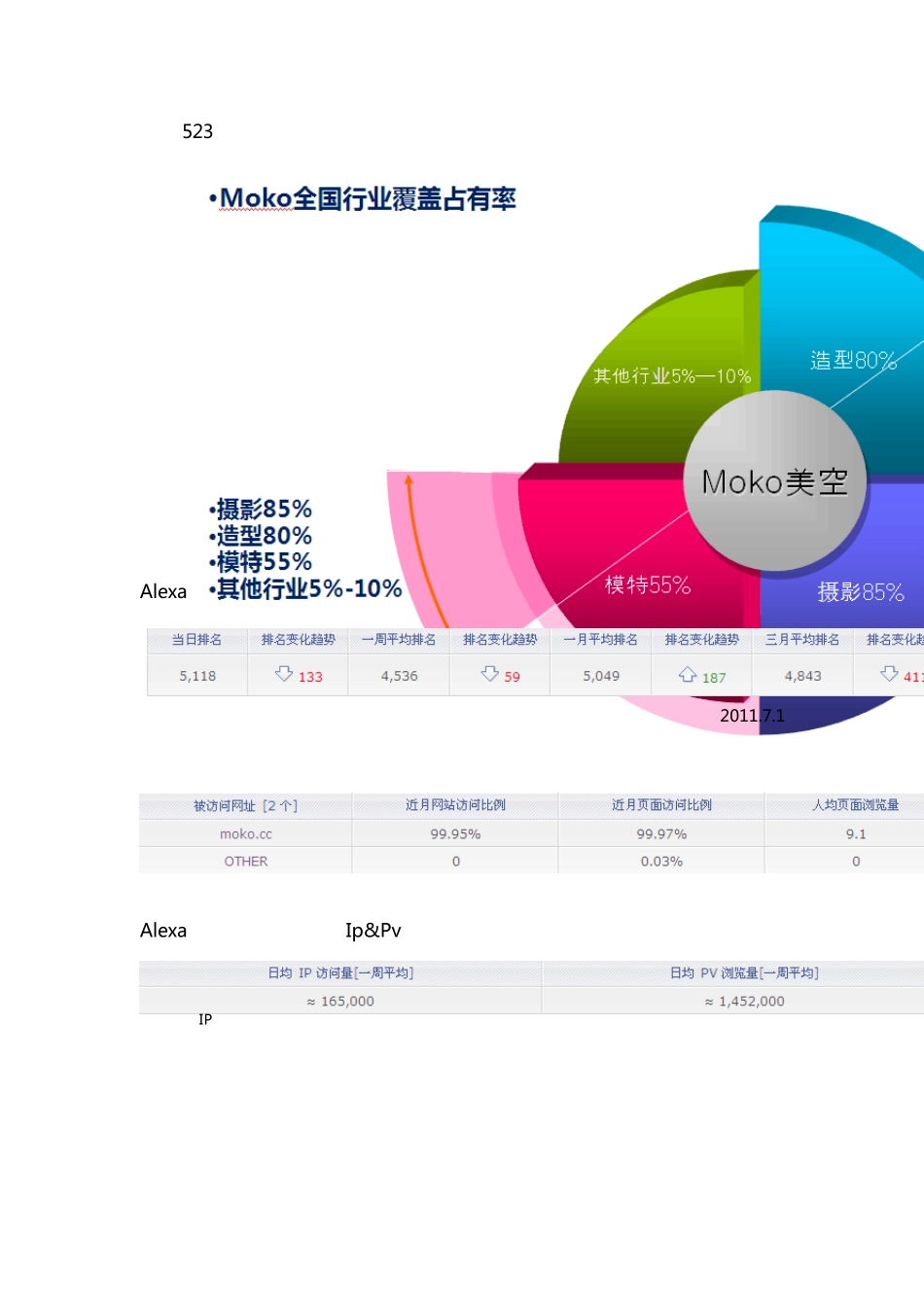924x1307 pixels.
Task: Click the down arrow beside 41
Action: tap(889, 673)
